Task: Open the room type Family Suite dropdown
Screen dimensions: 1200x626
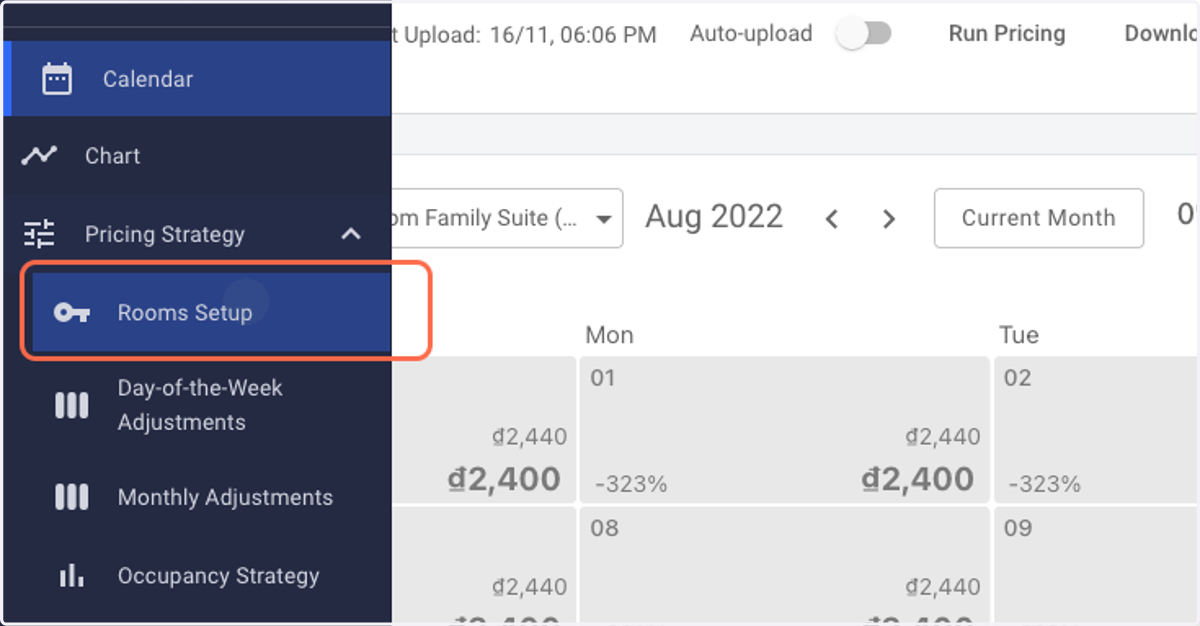Action: 507,218
